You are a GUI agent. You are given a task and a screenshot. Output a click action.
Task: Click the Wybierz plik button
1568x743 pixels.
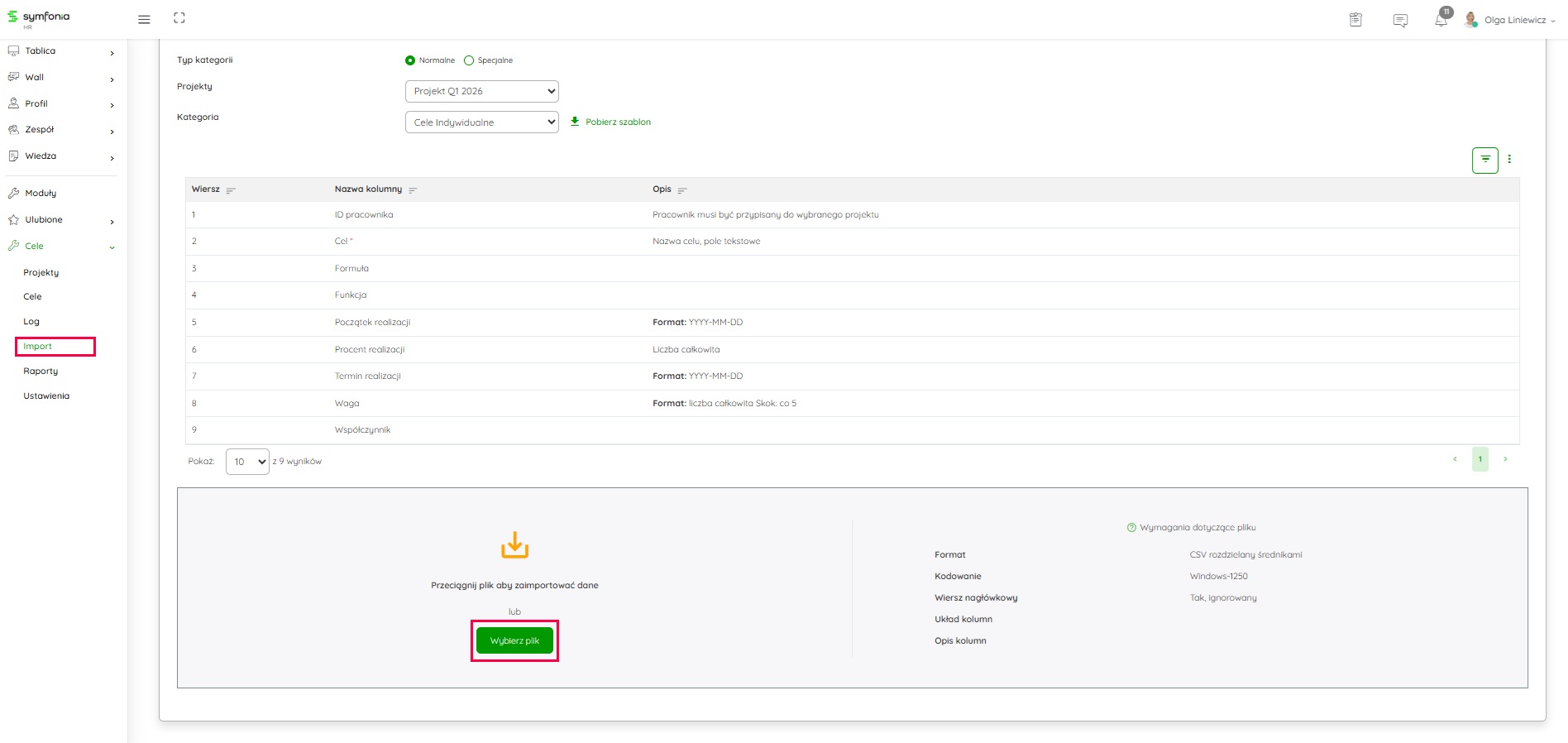pyautogui.click(x=514, y=640)
